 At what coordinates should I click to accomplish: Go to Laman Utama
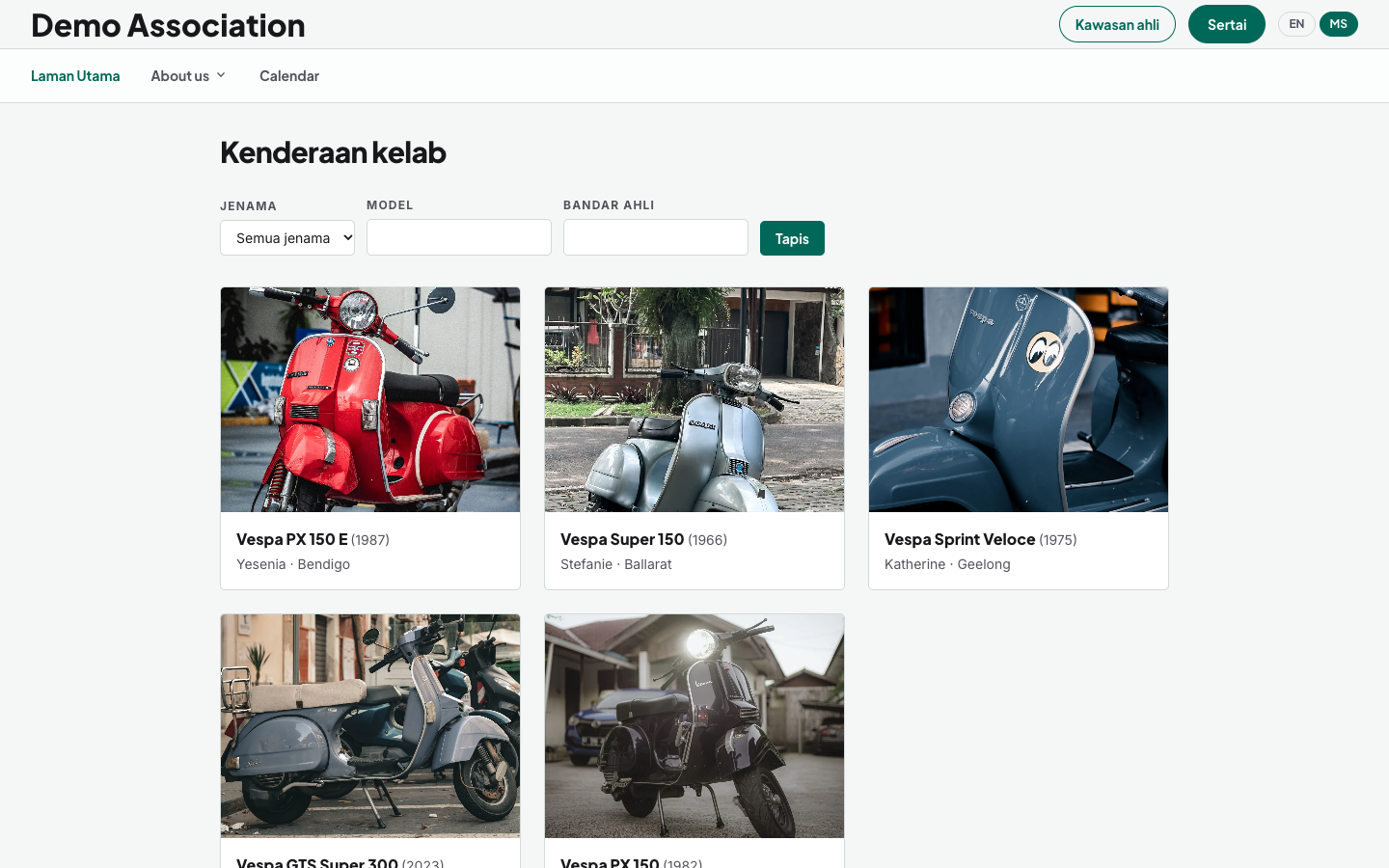click(x=75, y=76)
